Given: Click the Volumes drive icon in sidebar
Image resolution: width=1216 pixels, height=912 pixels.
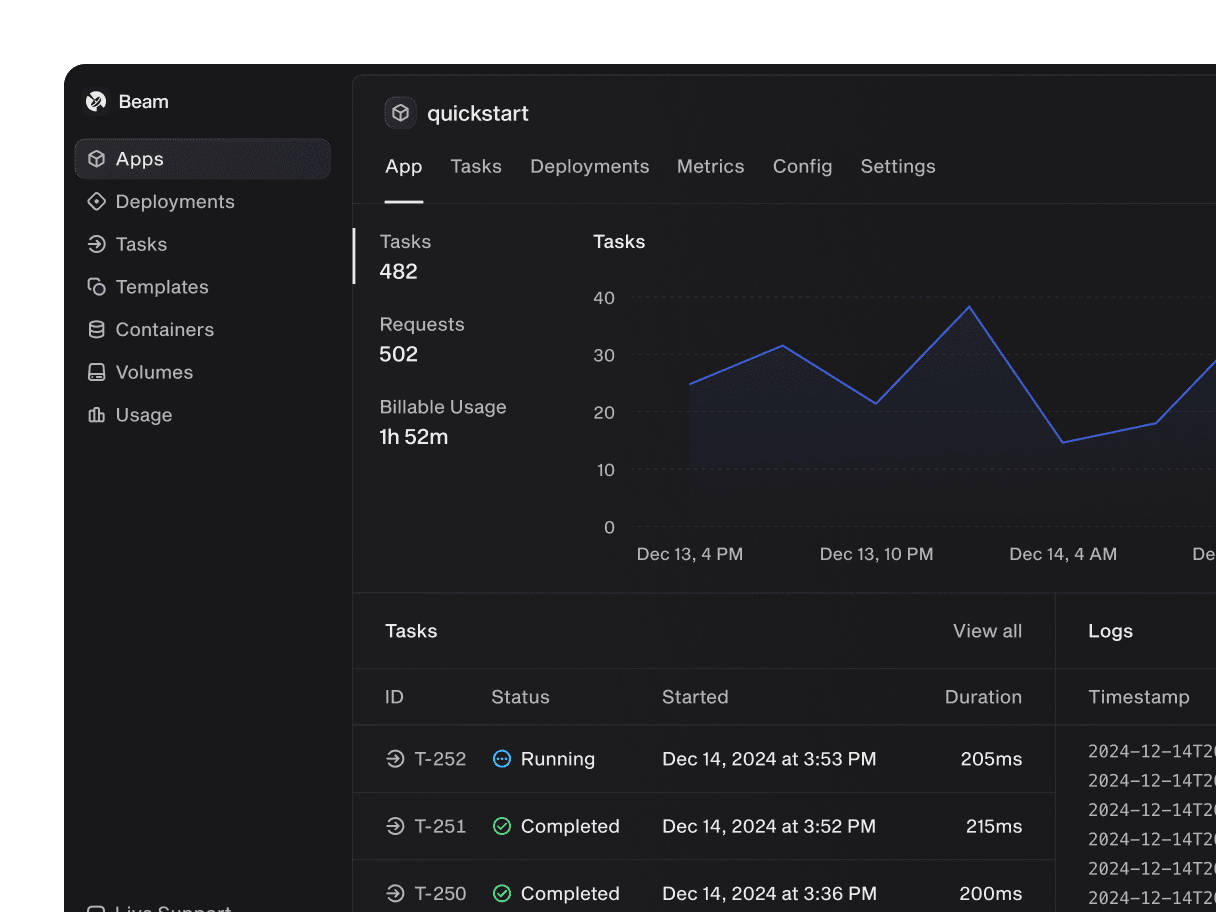Looking at the screenshot, I should 96,372.
